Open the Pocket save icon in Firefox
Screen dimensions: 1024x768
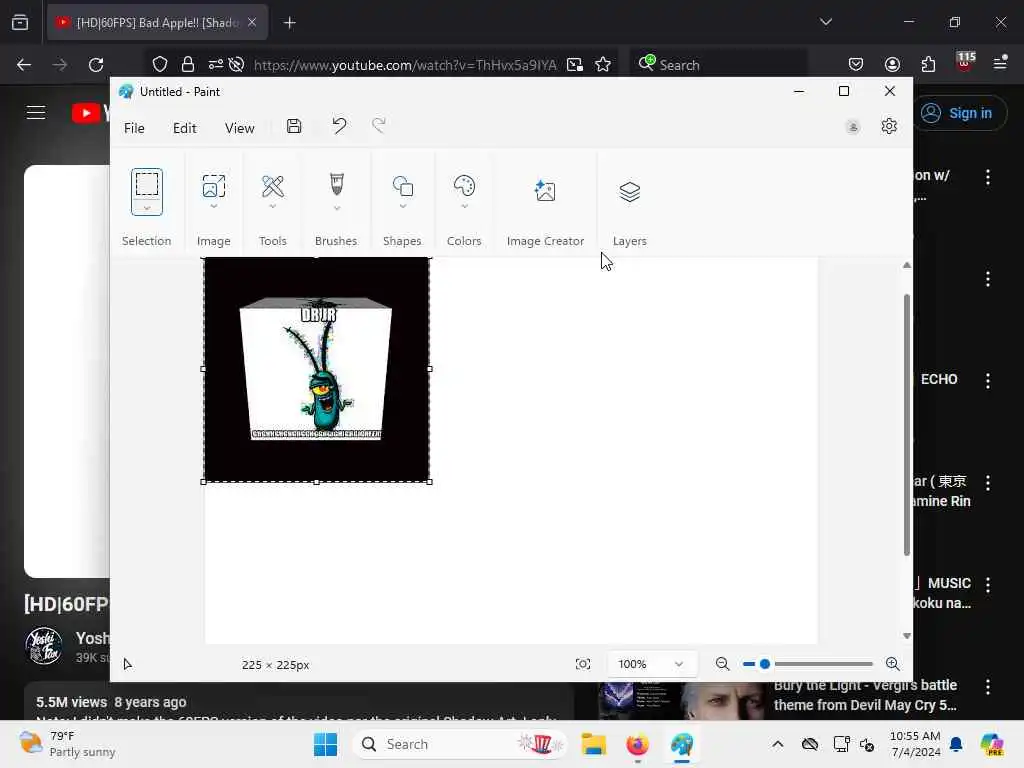(x=856, y=64)
